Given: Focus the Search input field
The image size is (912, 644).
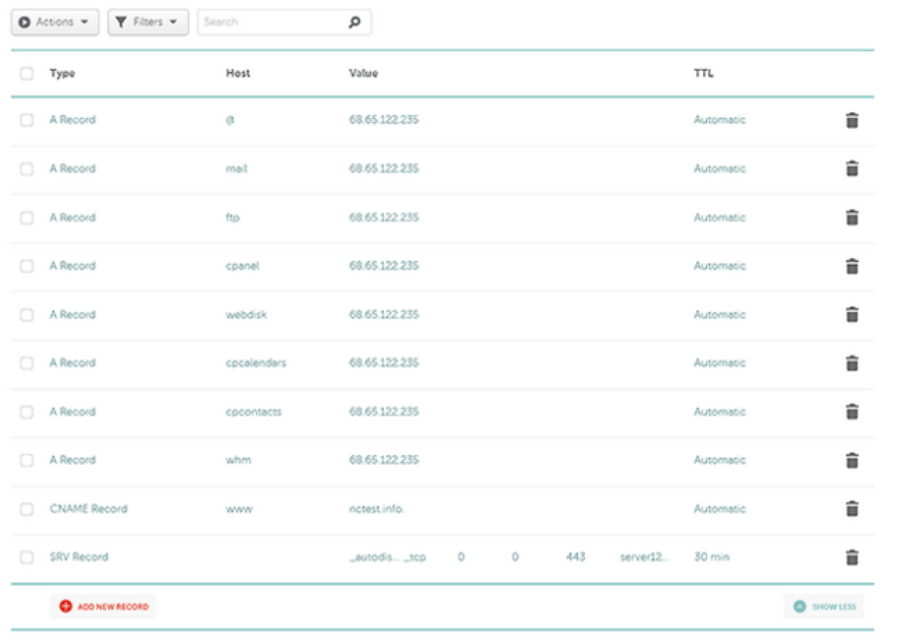Looking at the screenshot, I should 270,22.
